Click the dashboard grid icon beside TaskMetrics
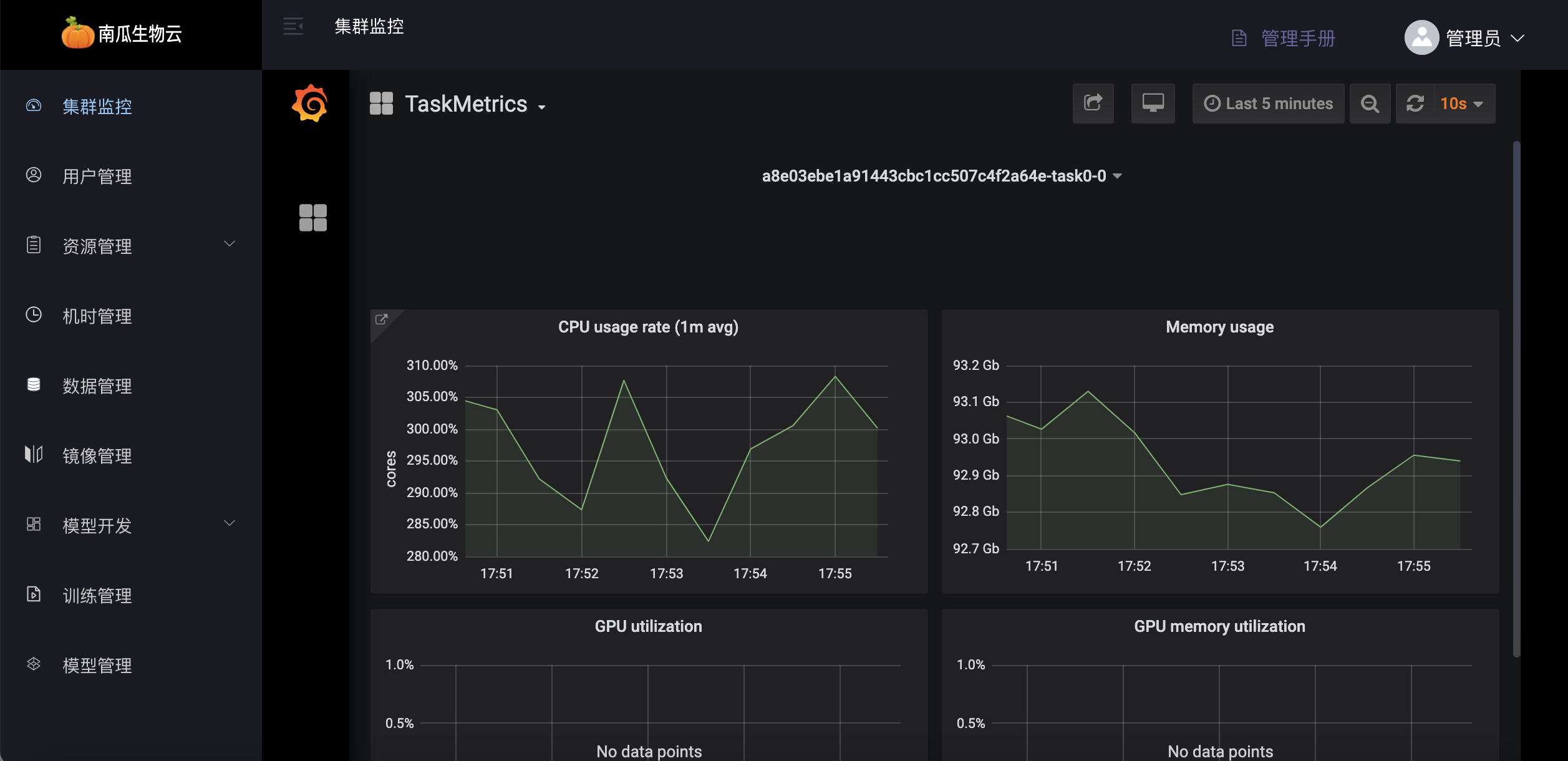The height and width of the screenshot is (761, 1568). pyautogui.click(x=381, y=104)
